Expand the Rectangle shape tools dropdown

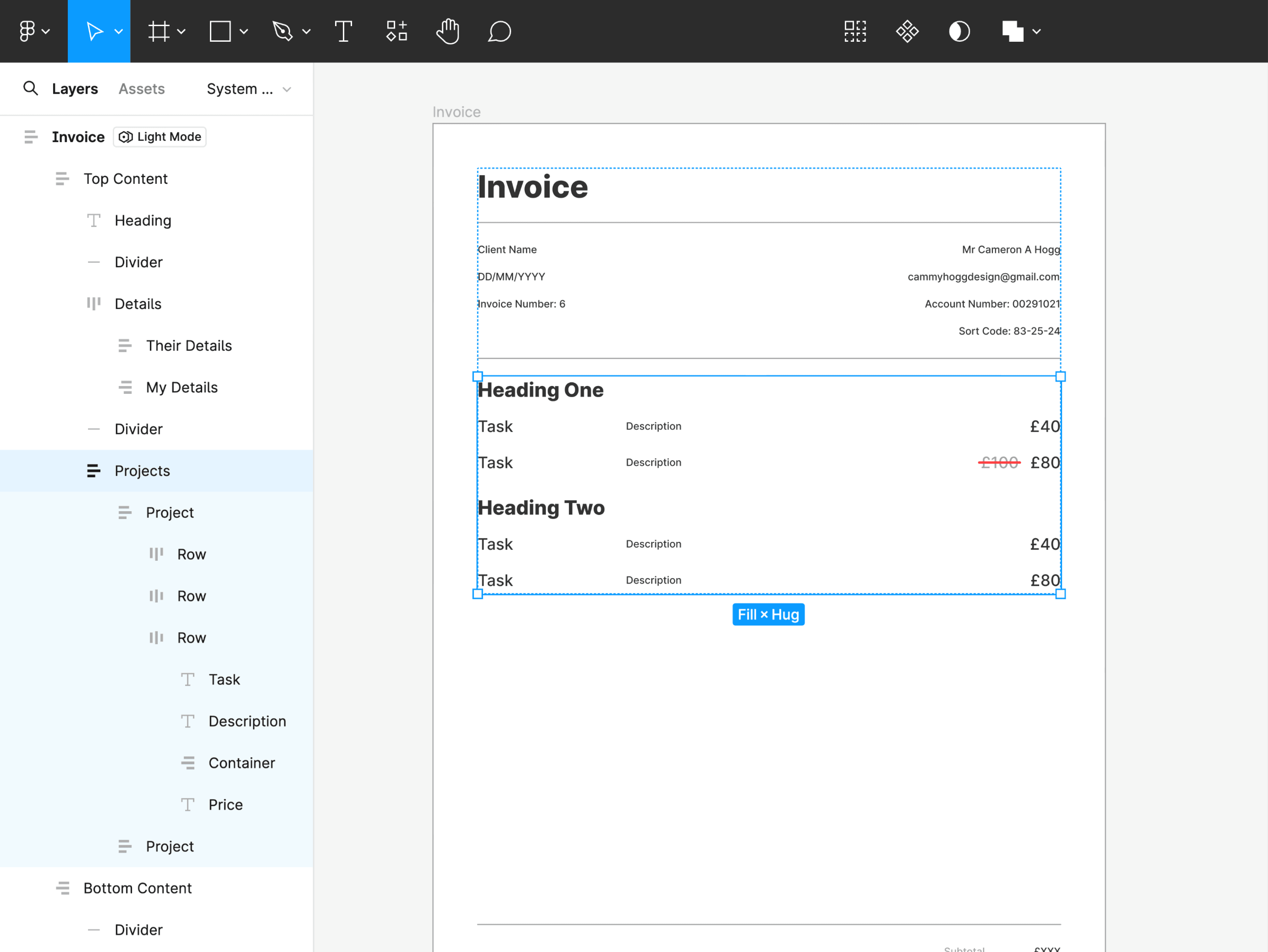pos(243,31)
